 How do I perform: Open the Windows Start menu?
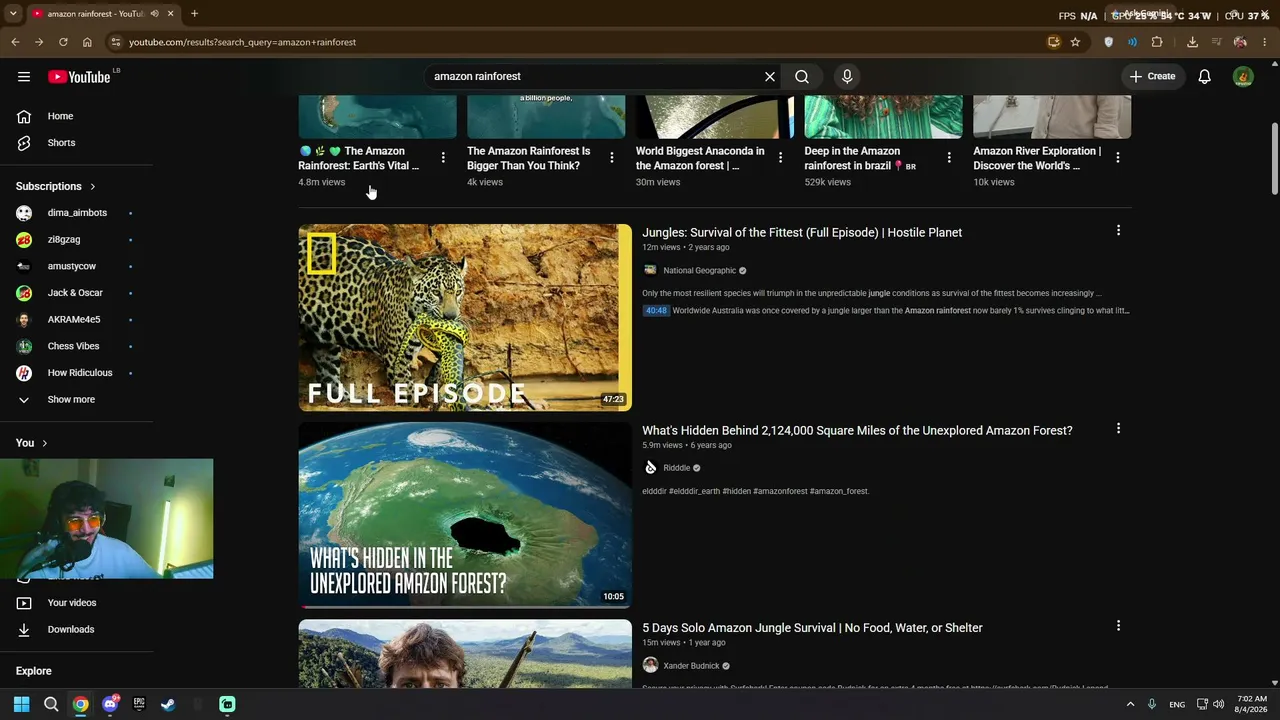coord(22,704)
